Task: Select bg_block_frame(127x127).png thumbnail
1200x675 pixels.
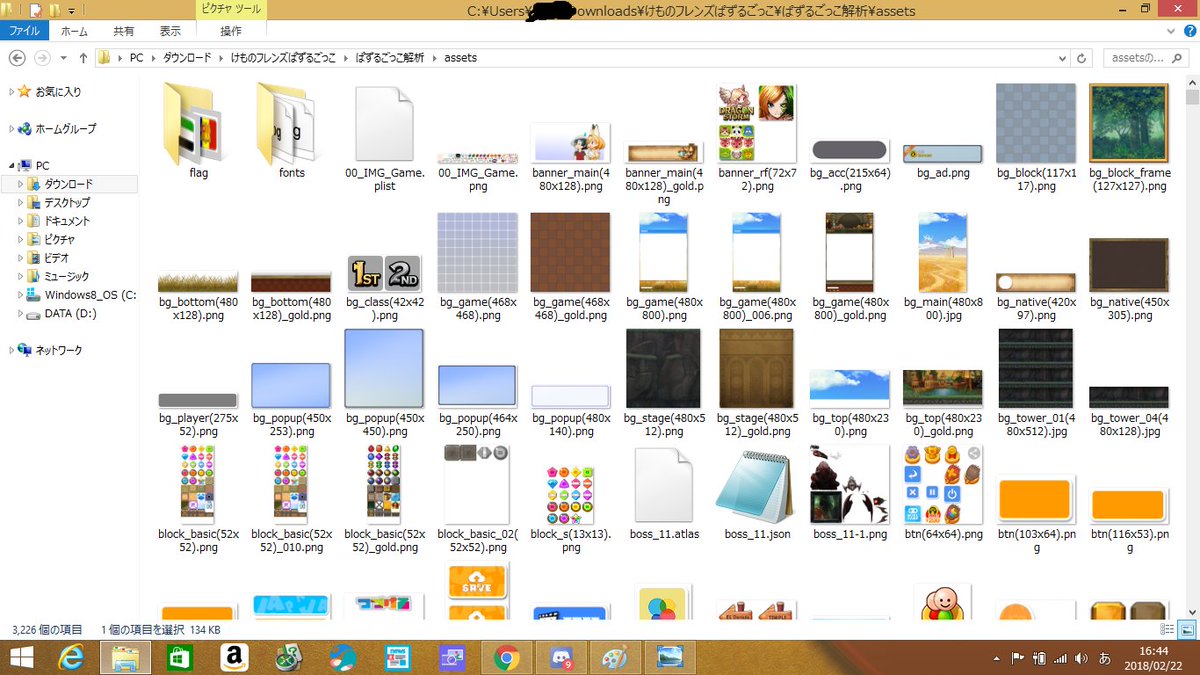Action: pyautogui.click(x=1129, y=123)
